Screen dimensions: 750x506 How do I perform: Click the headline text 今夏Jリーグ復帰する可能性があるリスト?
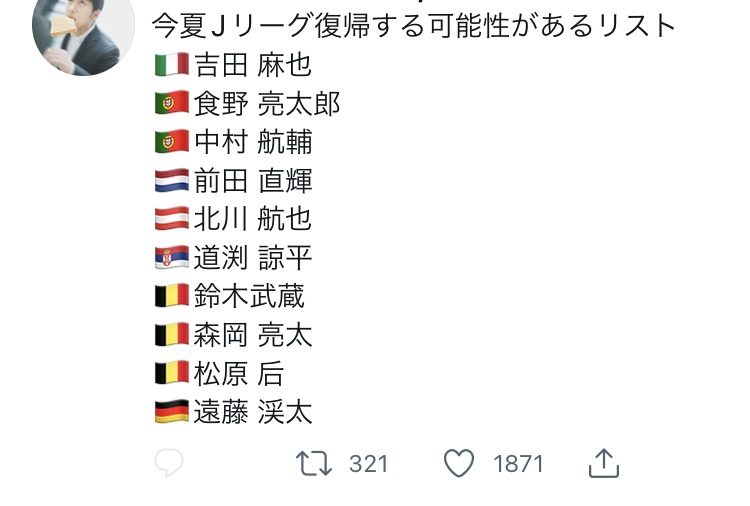tap(415, 26)
